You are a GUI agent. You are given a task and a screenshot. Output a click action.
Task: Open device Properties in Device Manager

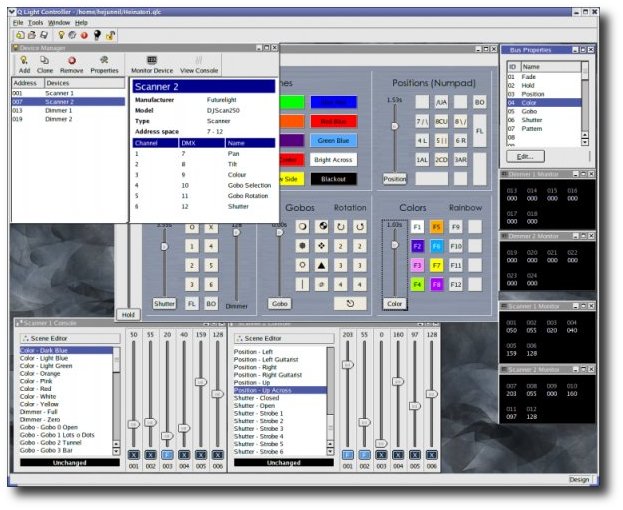104,65
